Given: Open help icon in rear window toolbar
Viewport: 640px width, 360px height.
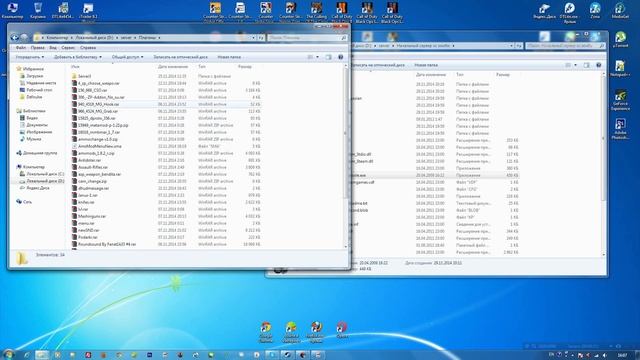Looking at the screenshot, I should click(x=599, y=65).
